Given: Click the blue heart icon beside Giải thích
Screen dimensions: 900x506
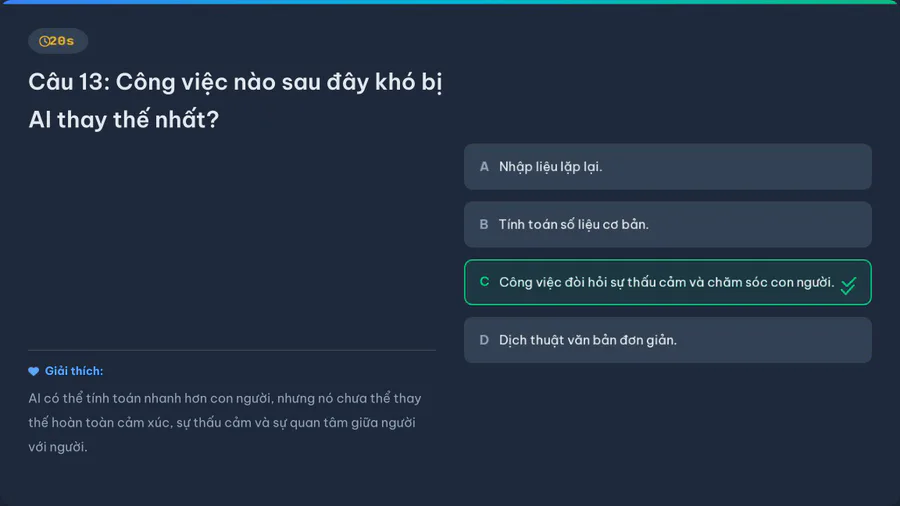Looking at the screenshot, I should coord(34,371).
